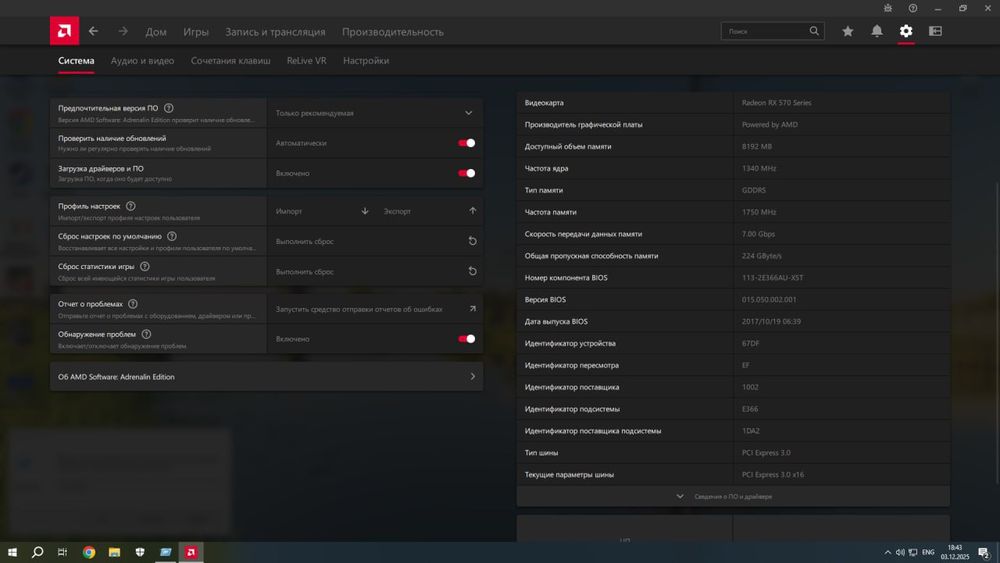Select Сочетания клавиш sub-tab
This screenshot has height=563, width=1000.
click(230, 61)
